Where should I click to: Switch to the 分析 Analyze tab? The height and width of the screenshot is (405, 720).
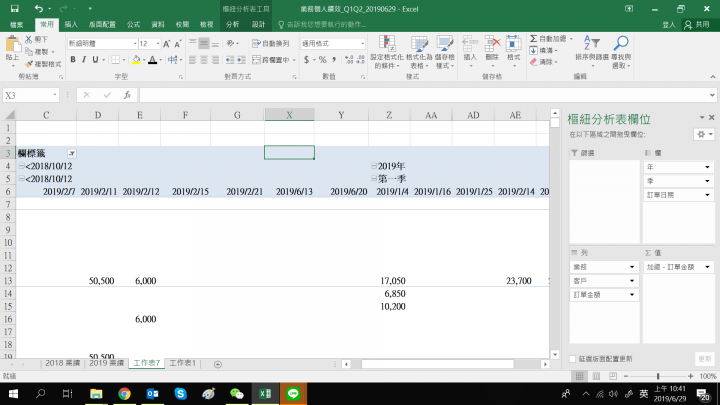pos(232,24)
